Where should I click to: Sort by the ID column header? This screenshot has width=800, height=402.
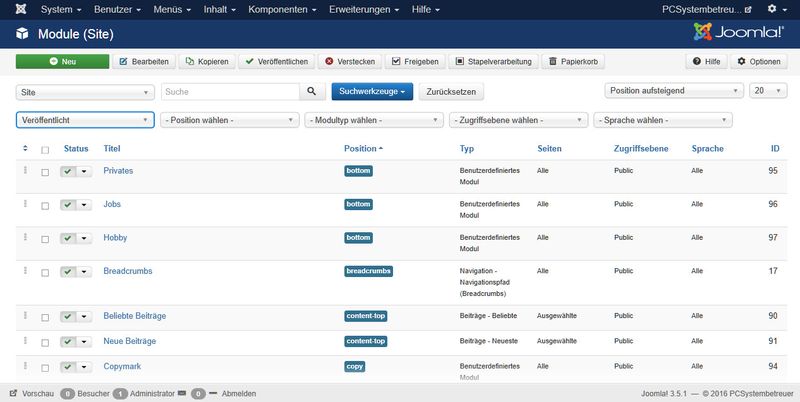[774, 148]
